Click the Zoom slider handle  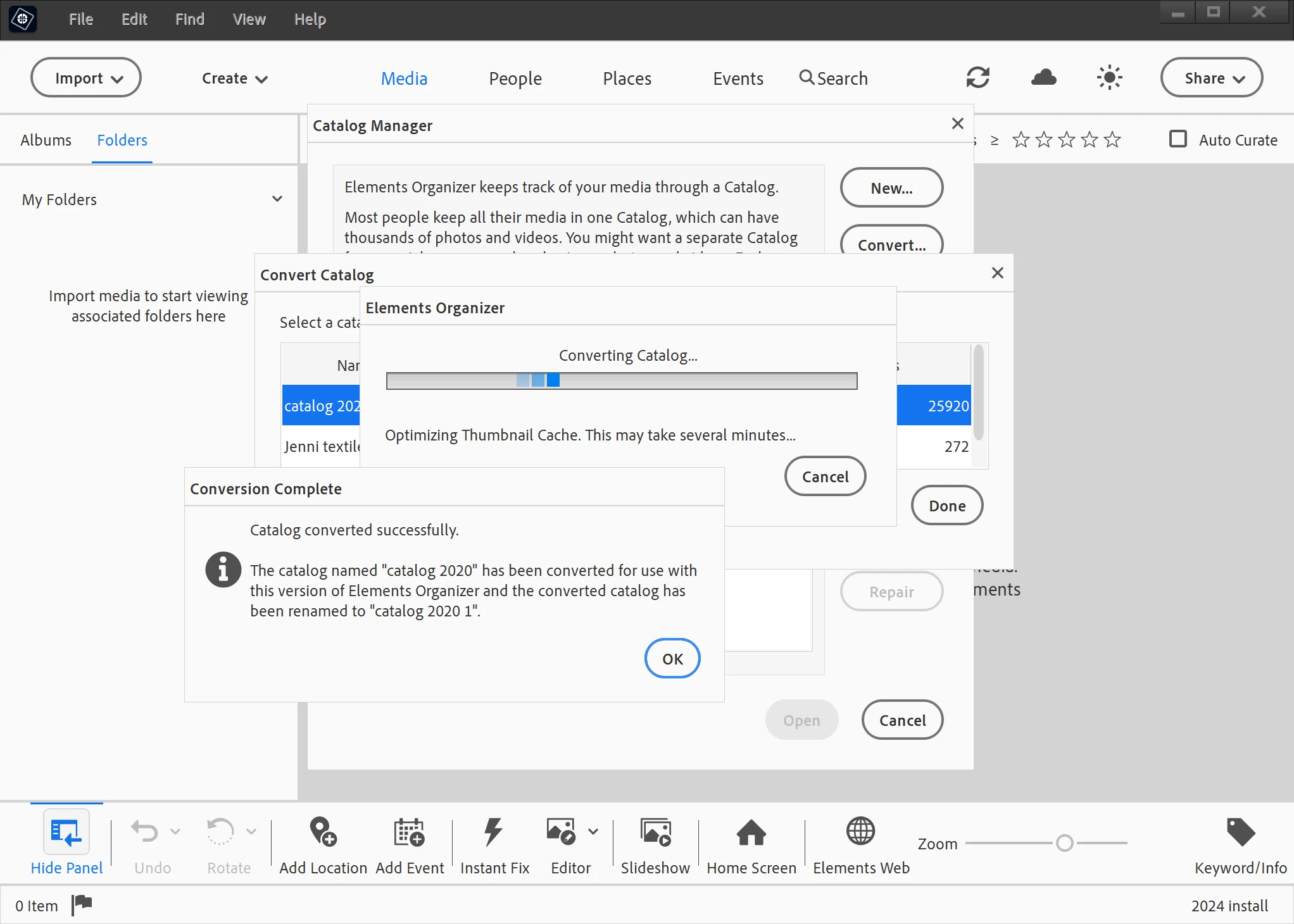(1064, 843)
